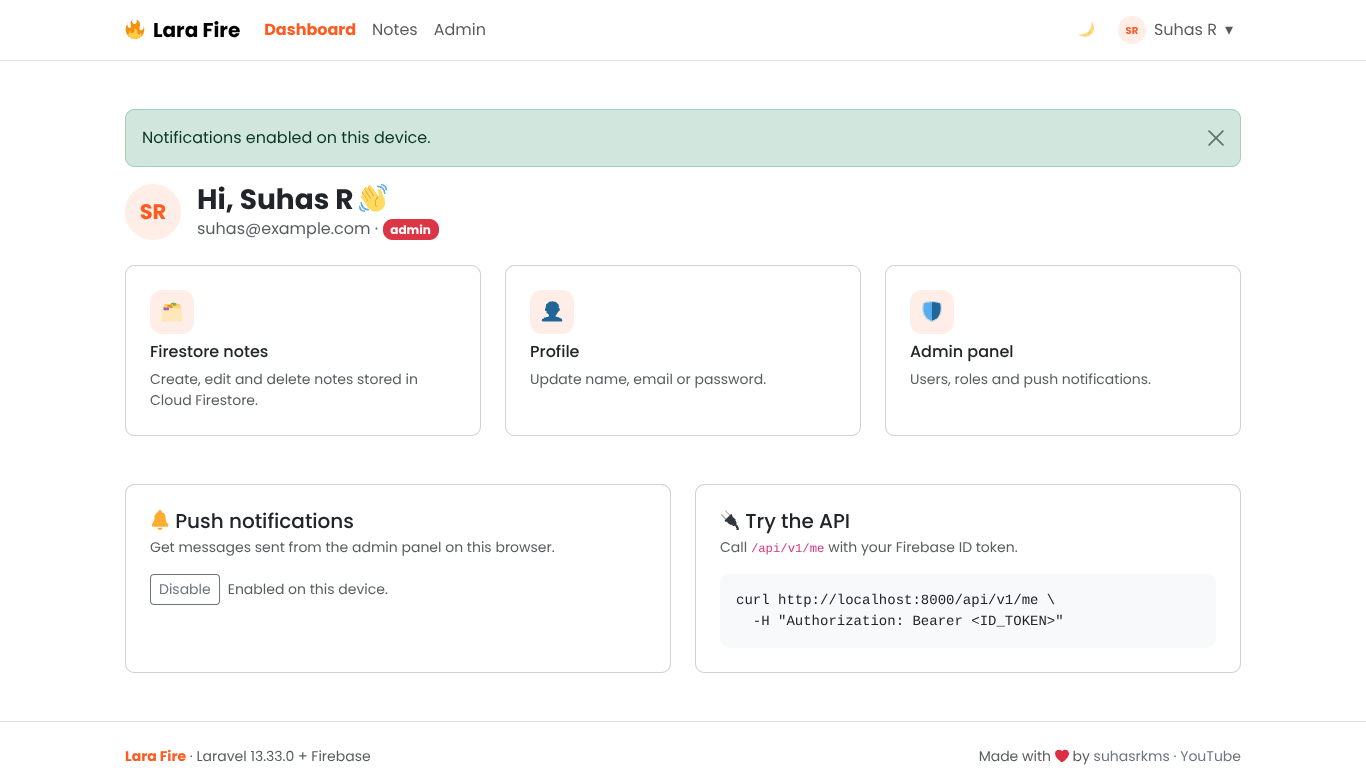This screenshot has width=1366, height=768.
Task: Click the bell icon beside Push notifications
Action: click(160, 520)
